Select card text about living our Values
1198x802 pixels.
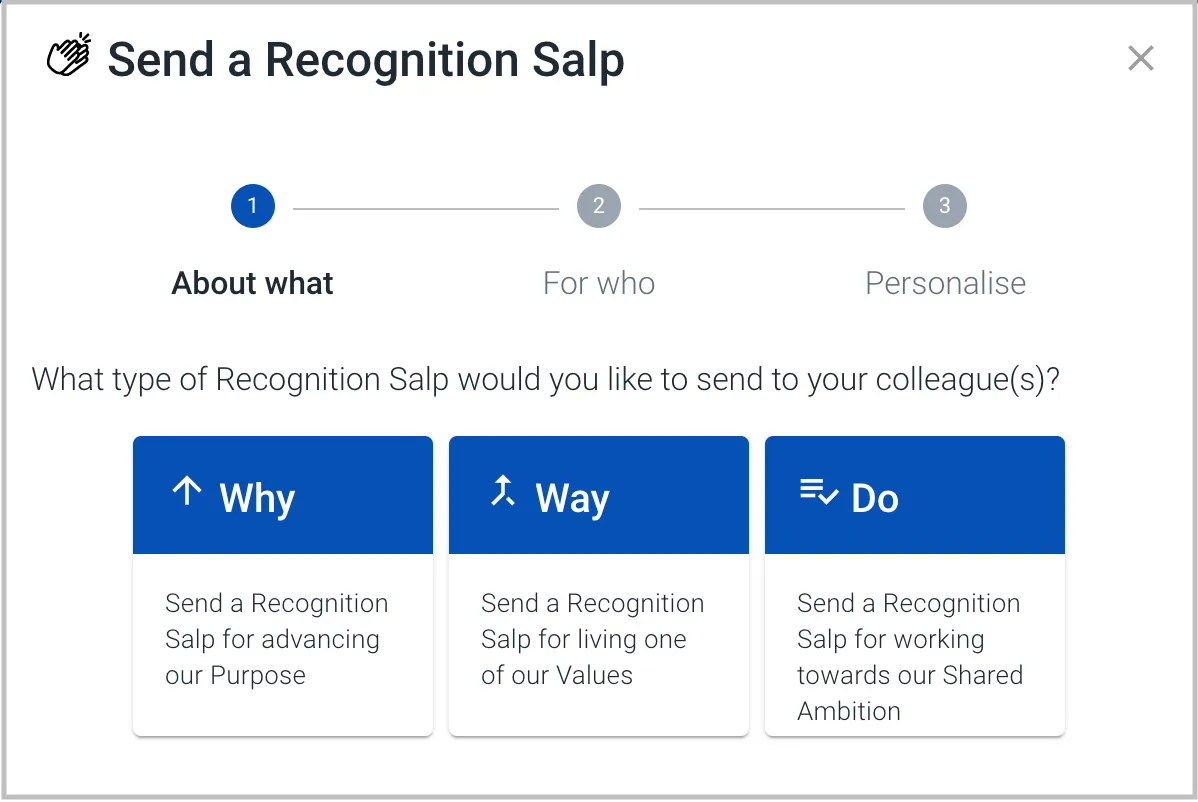click(x=592, y=639)
